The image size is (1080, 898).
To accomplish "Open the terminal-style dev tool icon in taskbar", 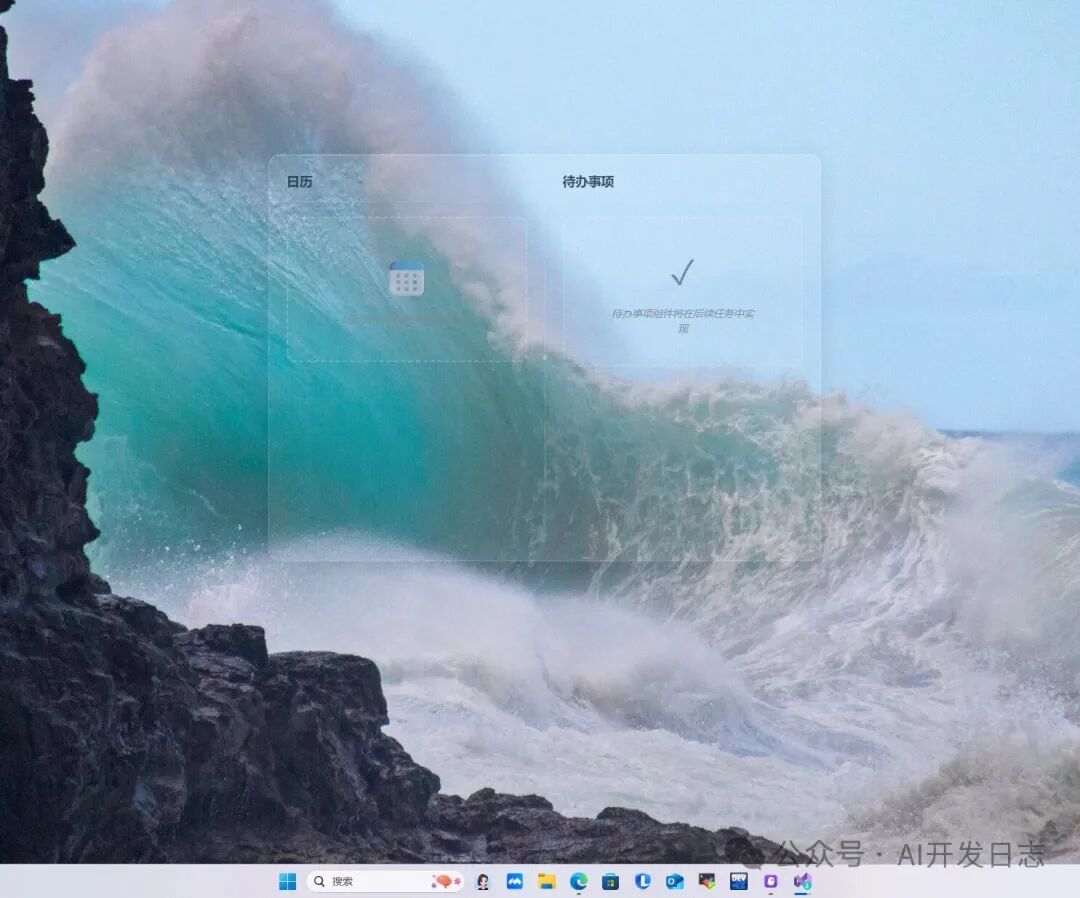I will coord(707,880).
